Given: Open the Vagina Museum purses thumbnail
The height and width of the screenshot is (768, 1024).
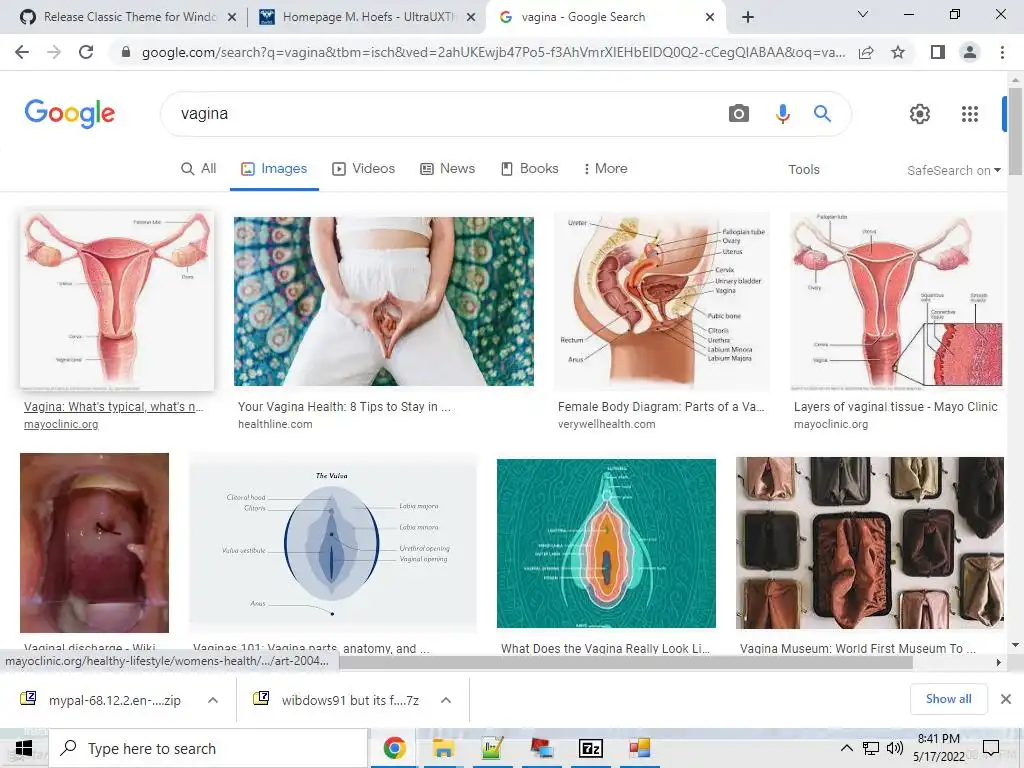Looking at the screenshot, I should (870, 543).
